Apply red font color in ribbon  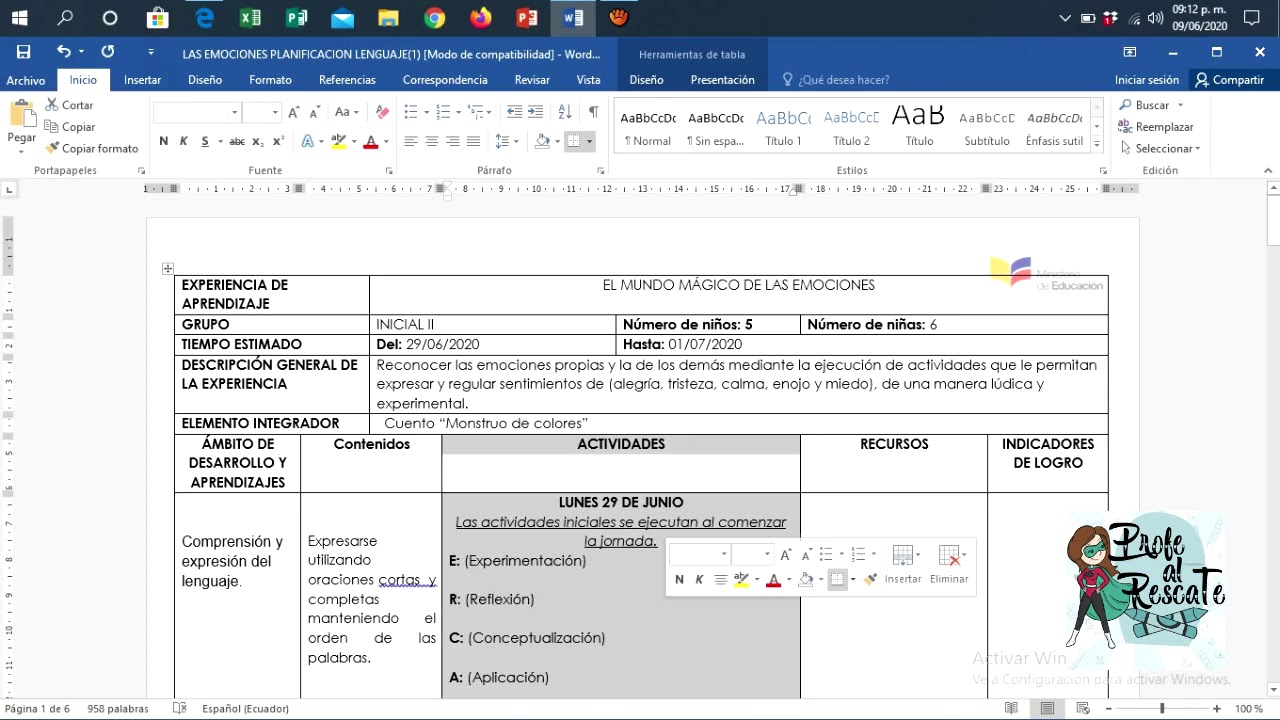(x=371, y=142)
